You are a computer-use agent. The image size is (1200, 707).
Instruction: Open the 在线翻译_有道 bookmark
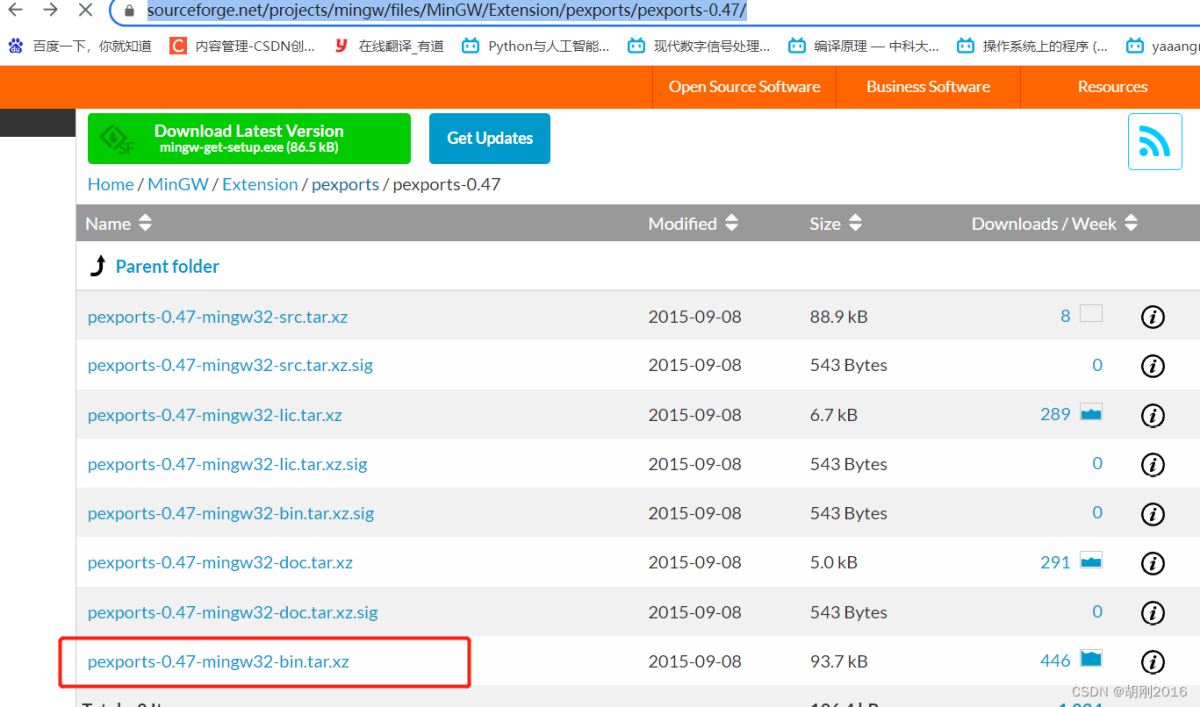click(x=389, y=46)
